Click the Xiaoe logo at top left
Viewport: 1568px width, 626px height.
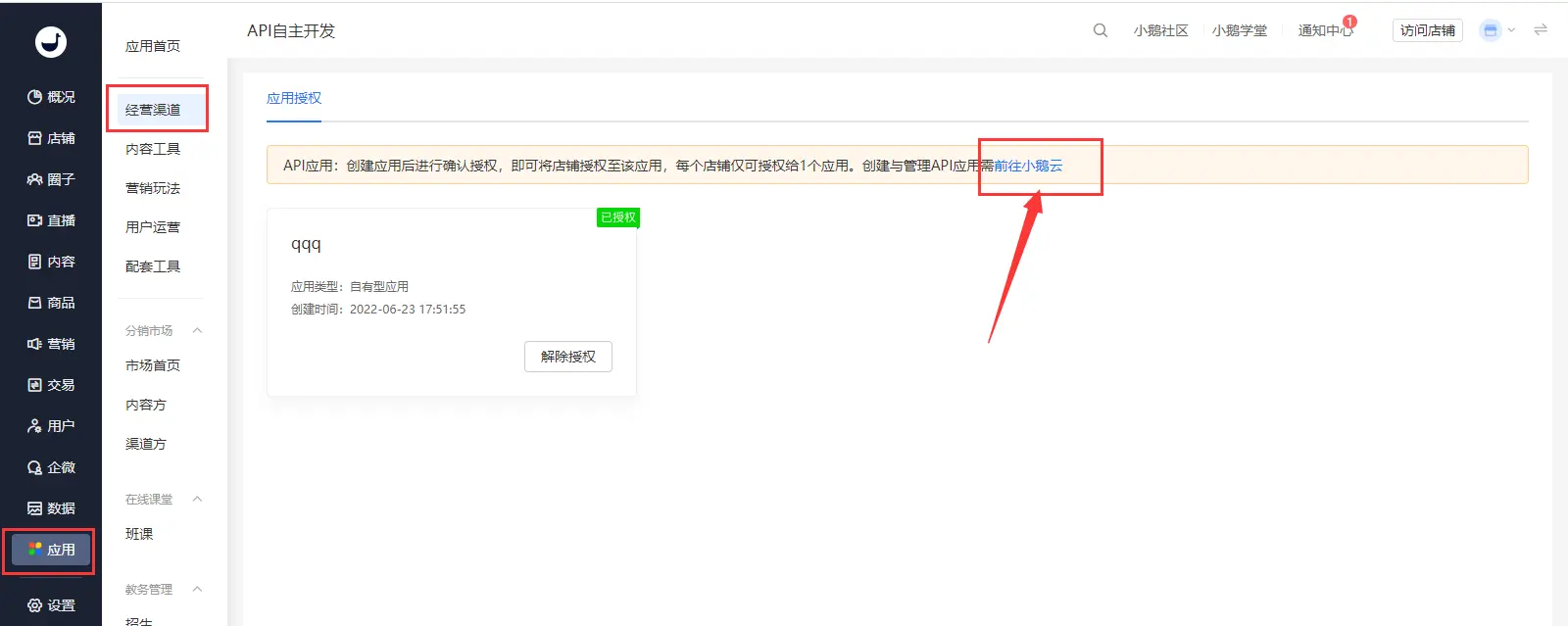click(51, 41)
